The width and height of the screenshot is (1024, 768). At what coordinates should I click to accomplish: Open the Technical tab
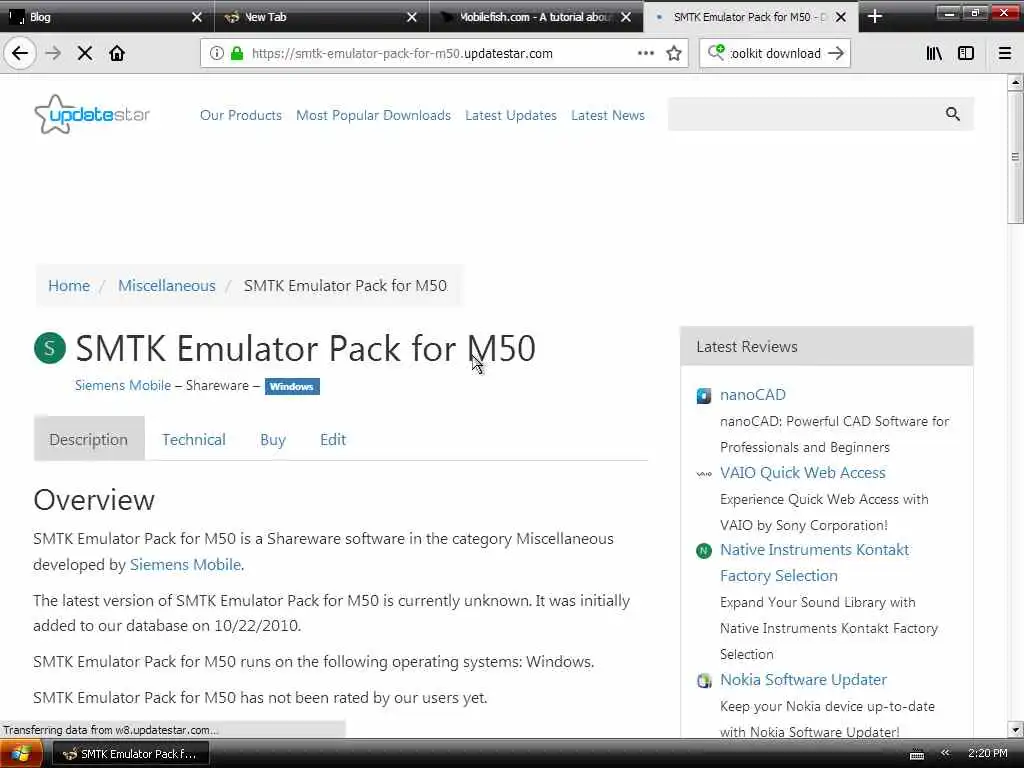194,440
